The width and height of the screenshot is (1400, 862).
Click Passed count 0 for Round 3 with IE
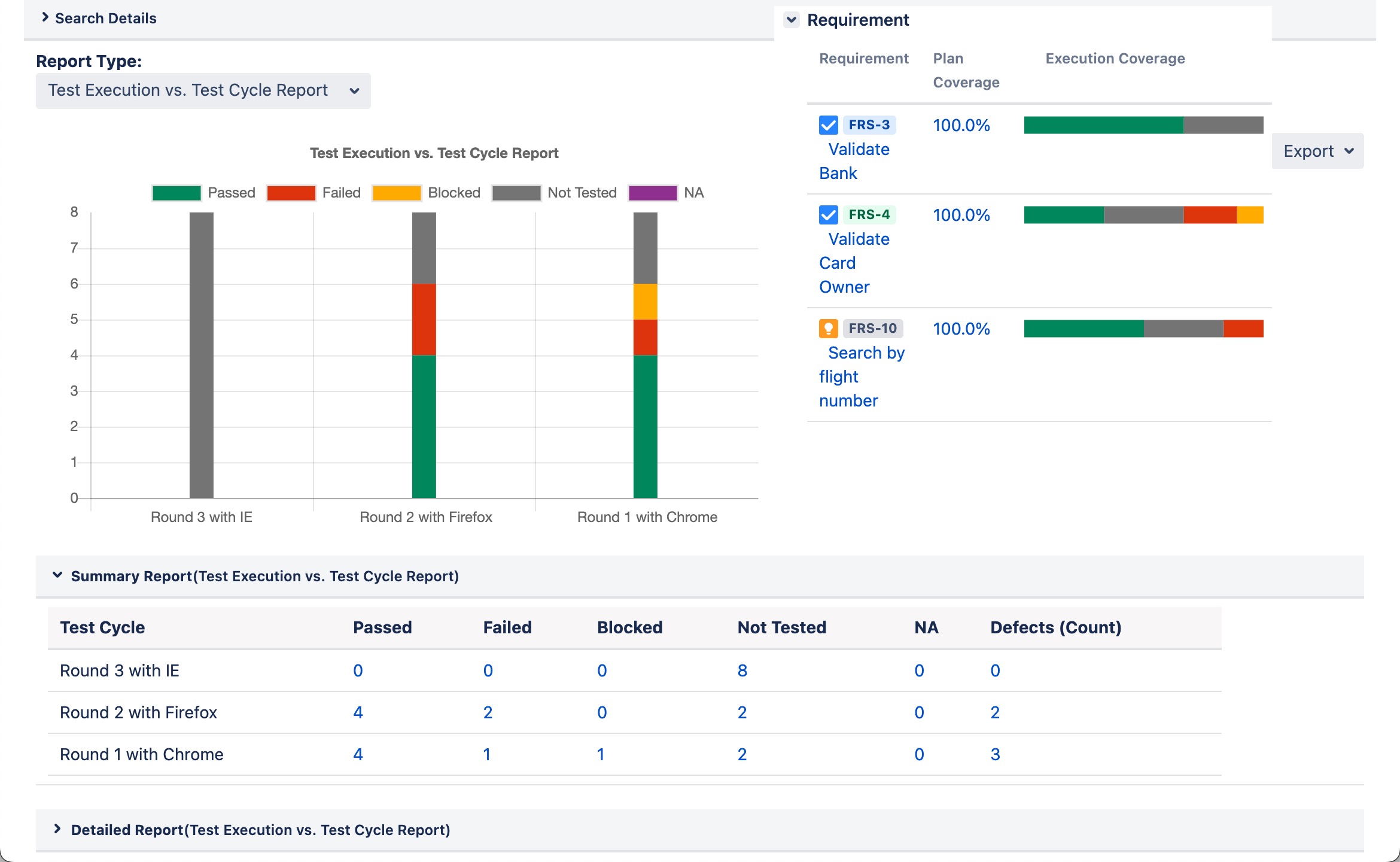pyautogui.click(x=358, y=670)
